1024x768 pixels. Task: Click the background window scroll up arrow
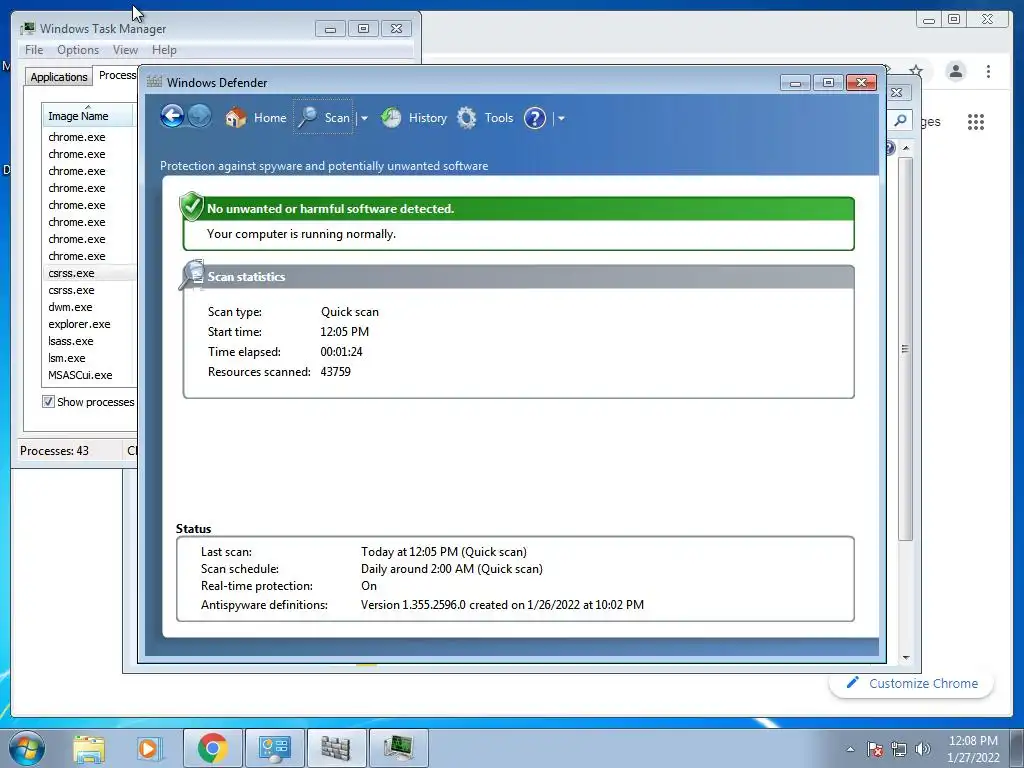[906, 148]
